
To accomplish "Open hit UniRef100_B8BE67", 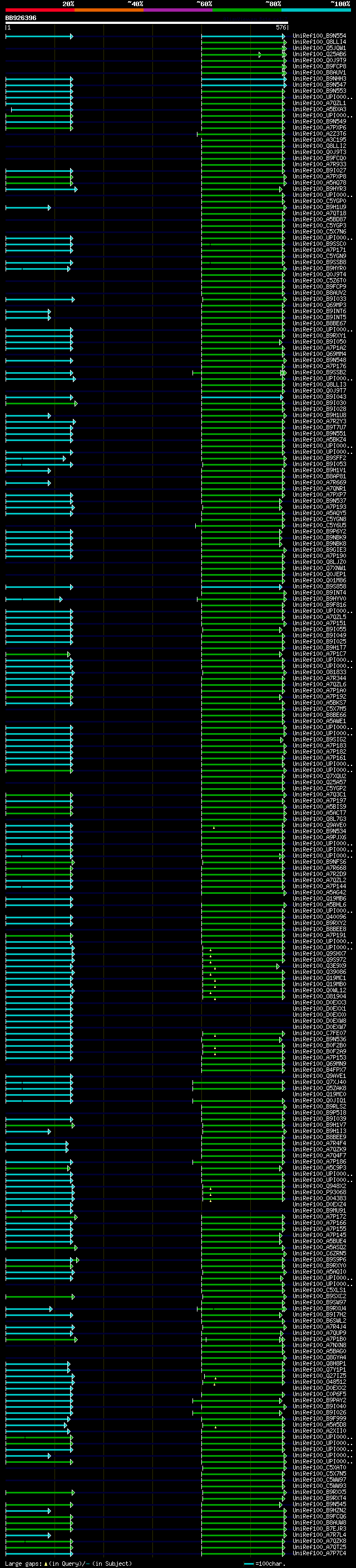I will [x=319, y=323].
